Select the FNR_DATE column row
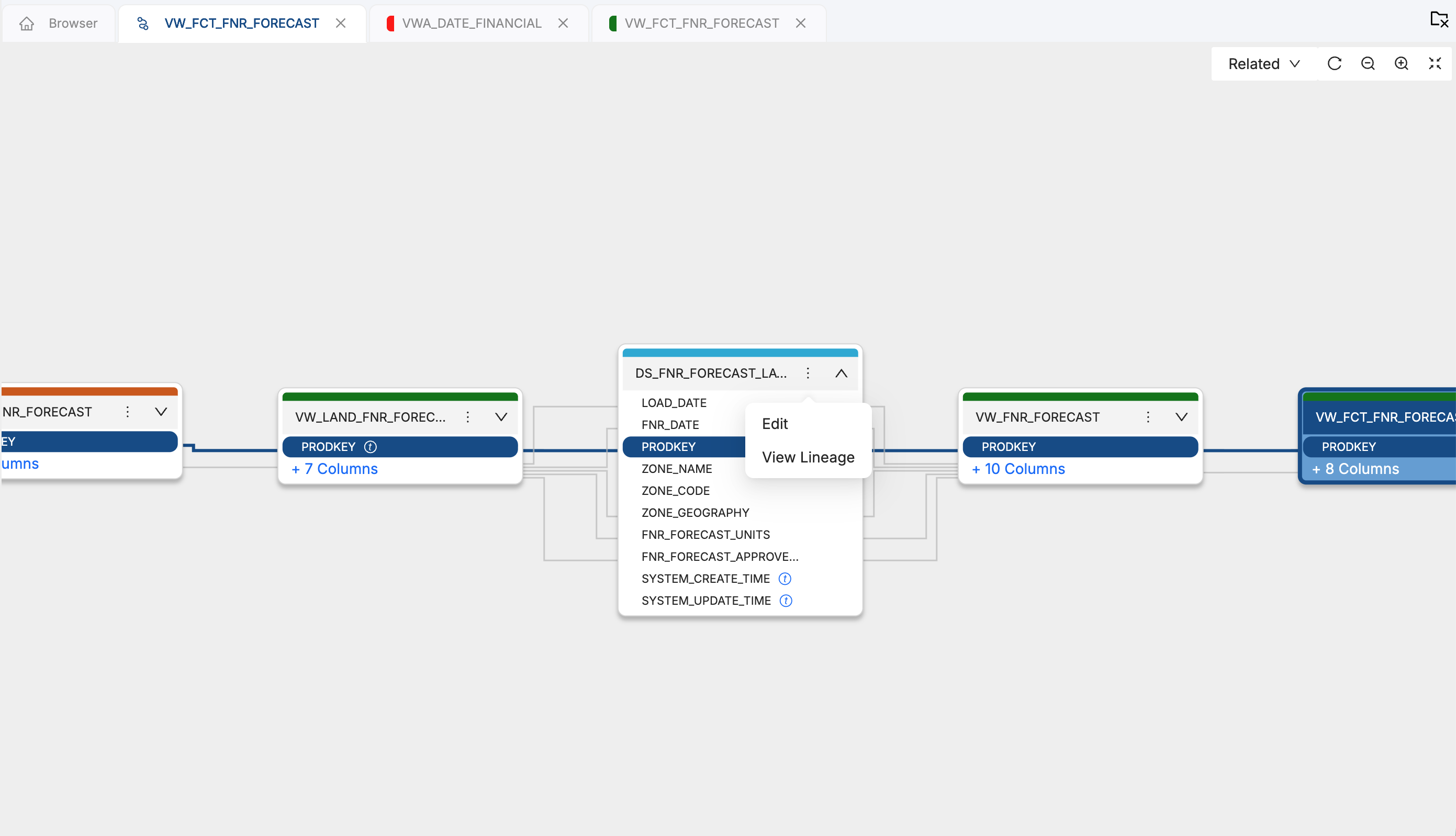 tap(670, 424)
